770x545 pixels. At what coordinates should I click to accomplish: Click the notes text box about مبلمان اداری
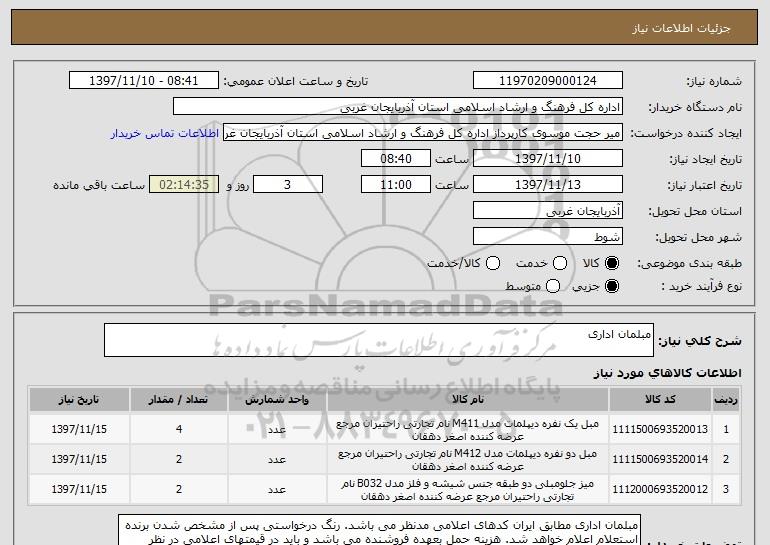tap(380, 530)
